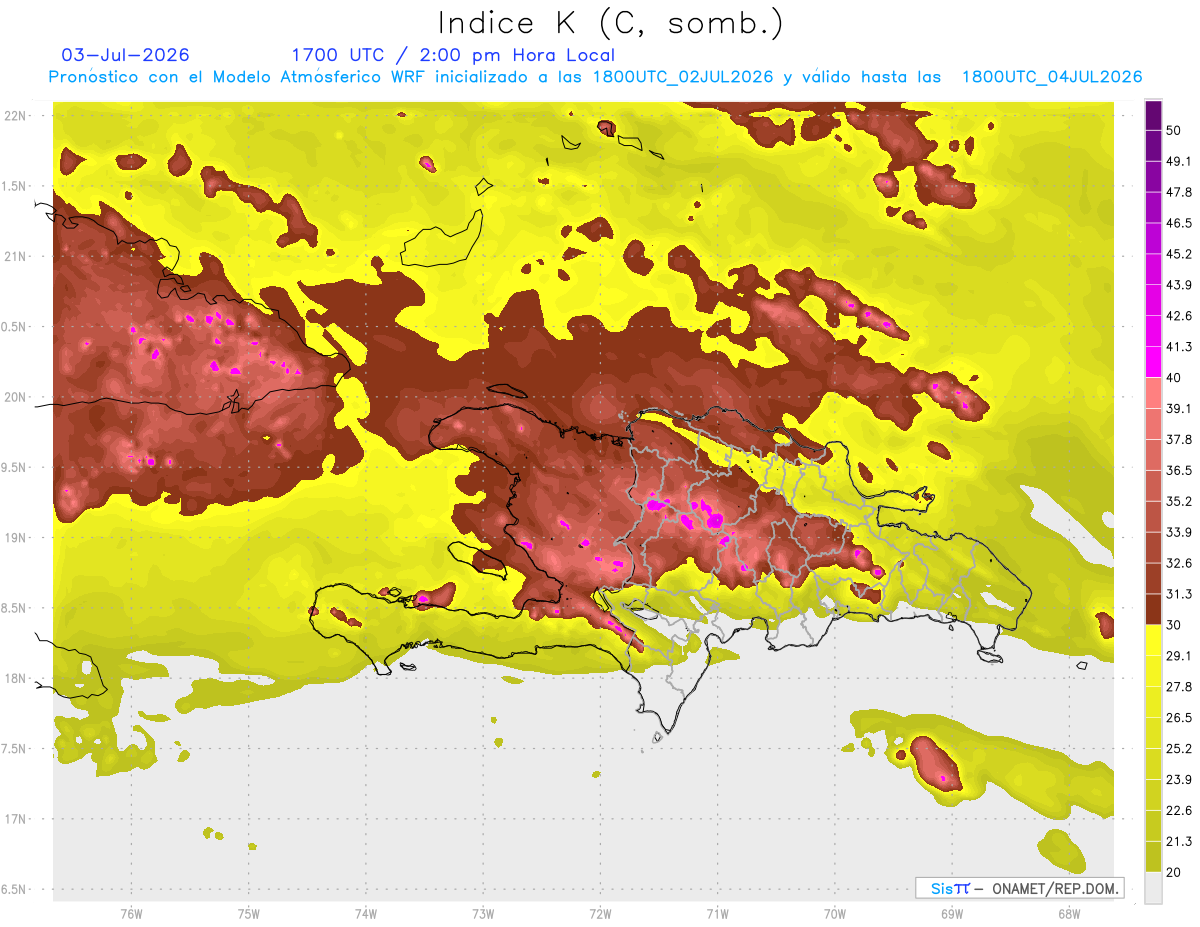Click the "43.9" color scale value
1200x927 pixels.
point(1179,285)
